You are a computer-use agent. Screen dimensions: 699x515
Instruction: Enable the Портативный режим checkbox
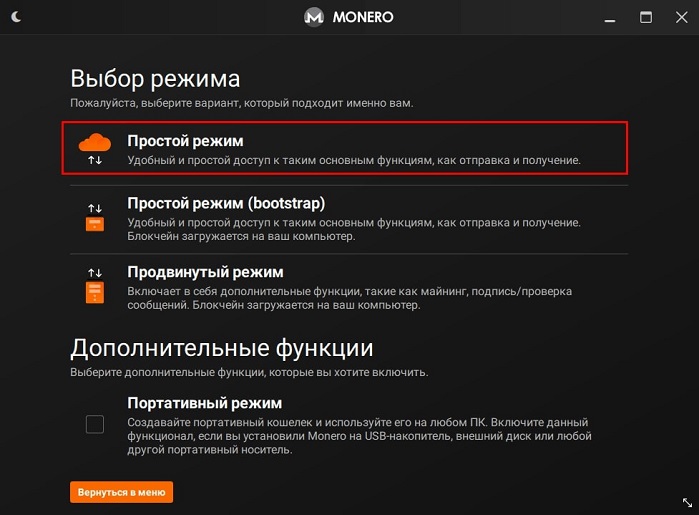click(95, 424)
